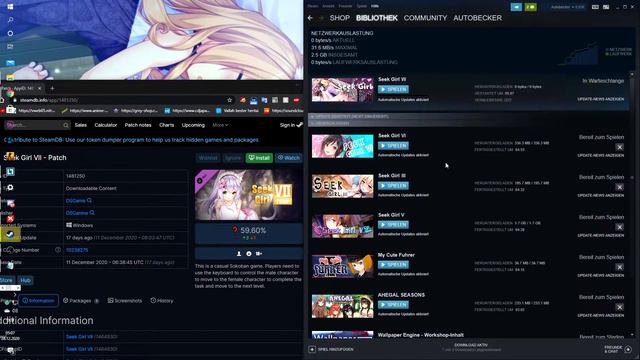Switch to the History tab on SteamDB

162,301
